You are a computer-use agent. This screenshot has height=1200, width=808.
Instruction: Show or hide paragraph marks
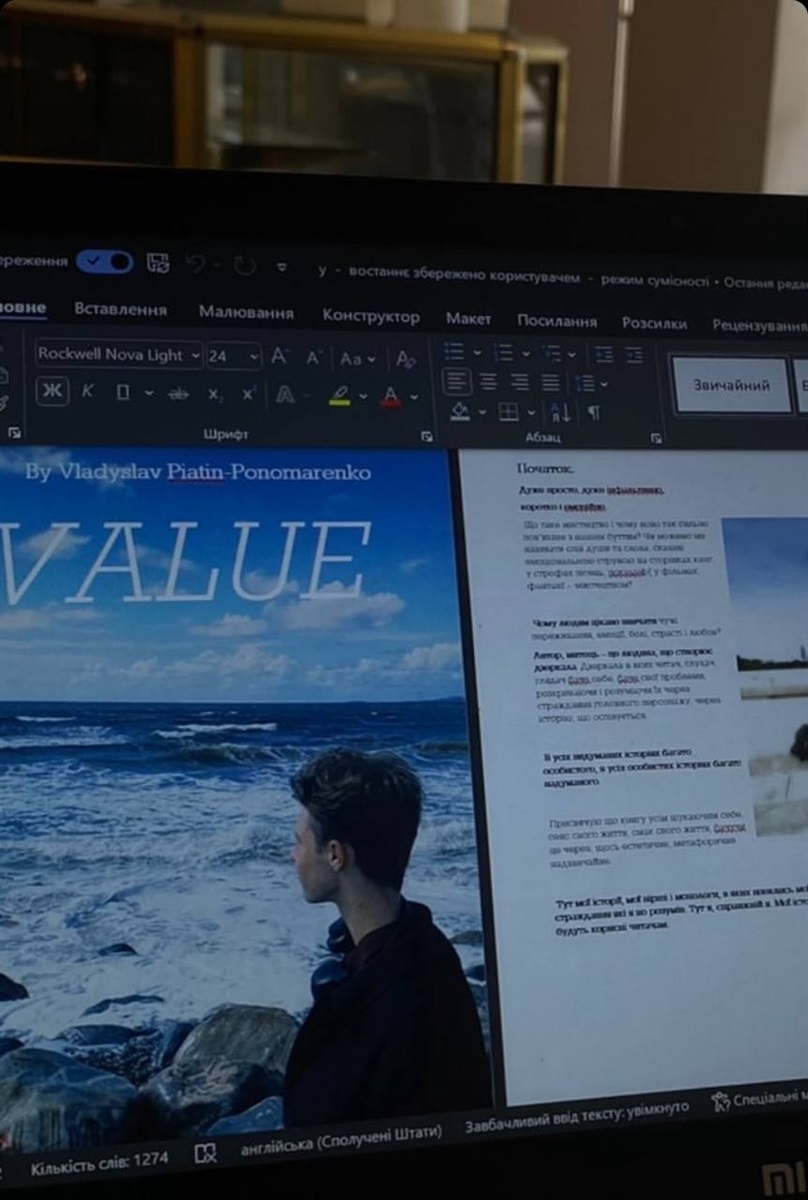click(594, 413)
